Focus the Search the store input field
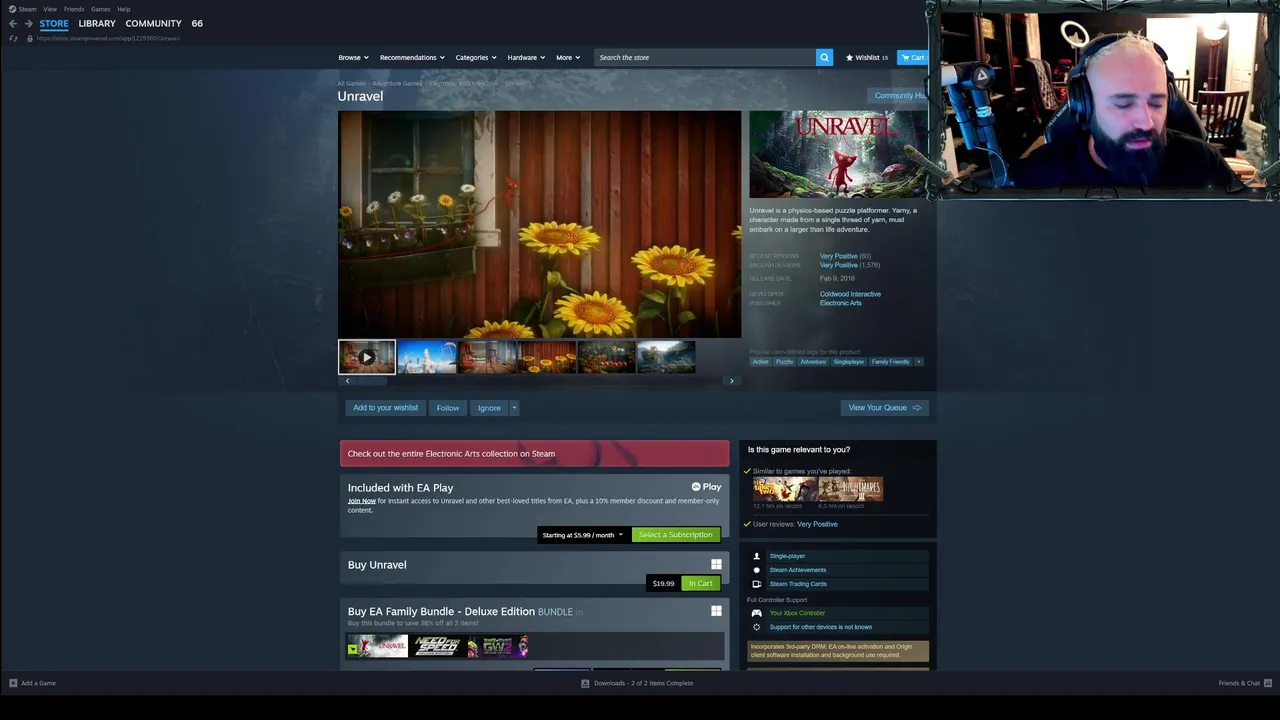Viewport: 1280px width, 720px height. [x=705, y=57]
